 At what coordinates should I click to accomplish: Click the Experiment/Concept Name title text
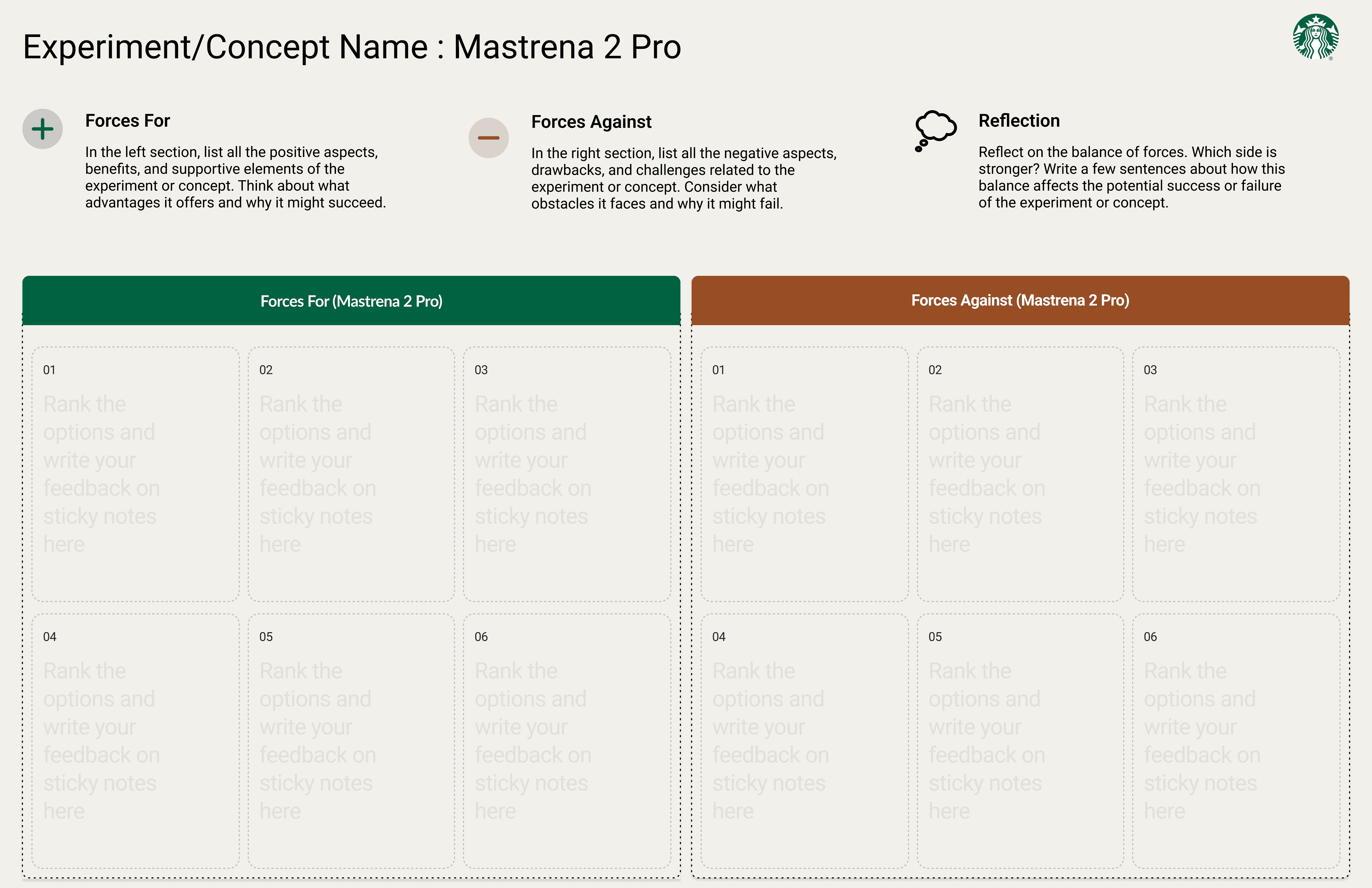(x=352, y=47)
